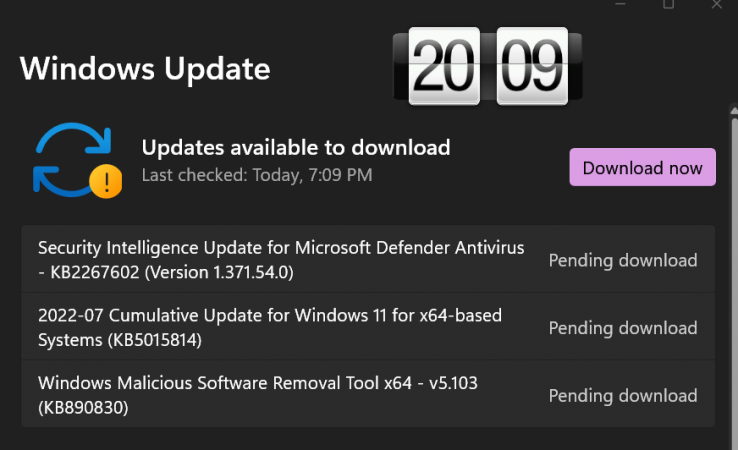The image size is (738, 450).
Task: Click the vertical scrollbar track on right edge
Action: point(734,282)
